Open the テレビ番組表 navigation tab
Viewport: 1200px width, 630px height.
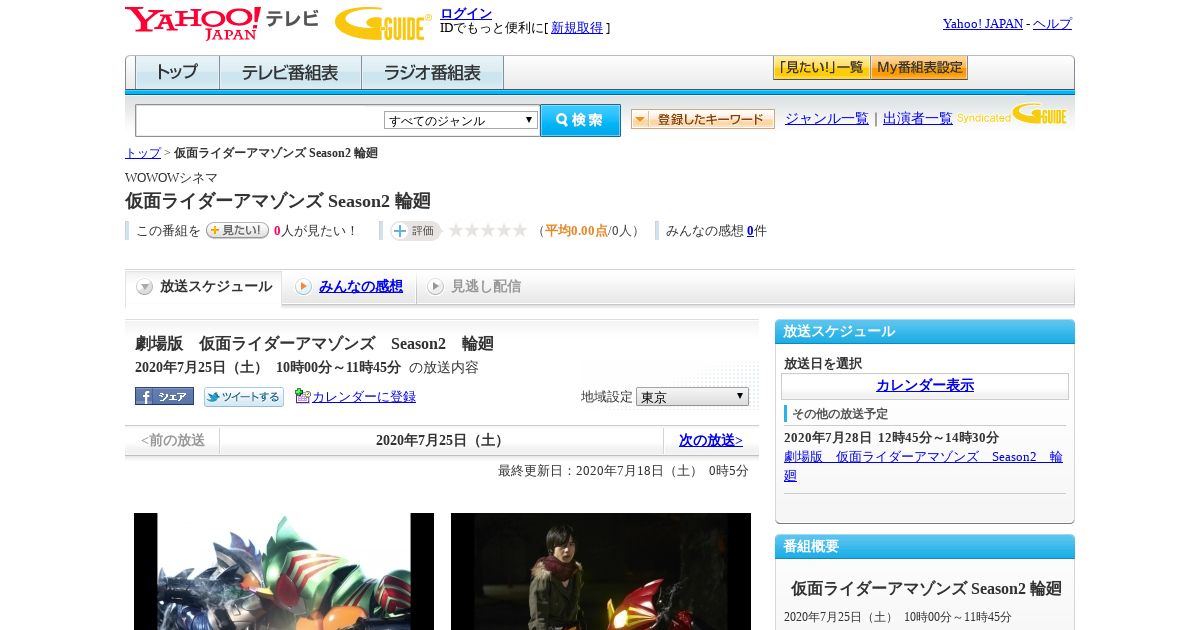coord(290,72)
